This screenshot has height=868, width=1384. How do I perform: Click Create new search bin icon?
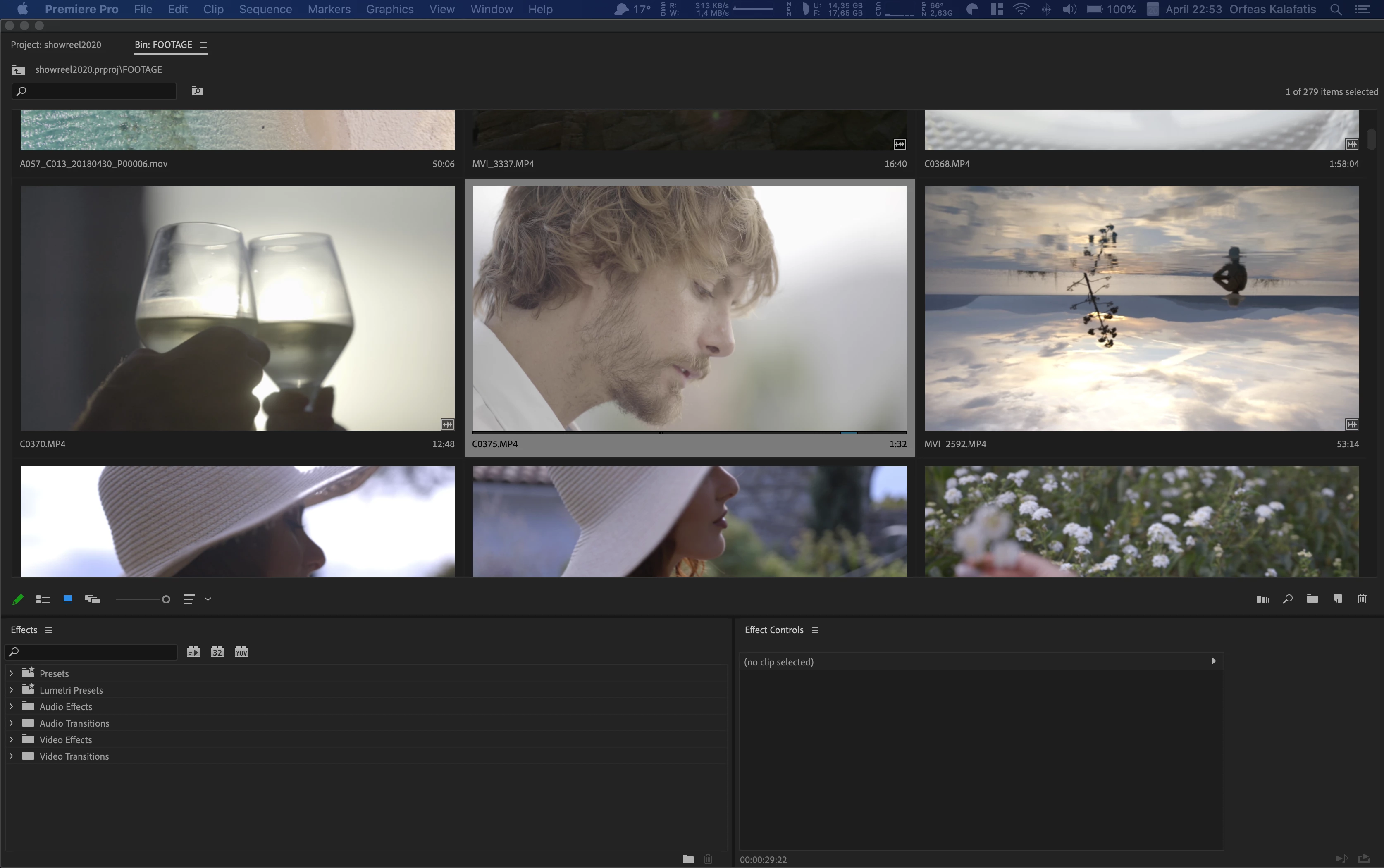coord(197,91)
